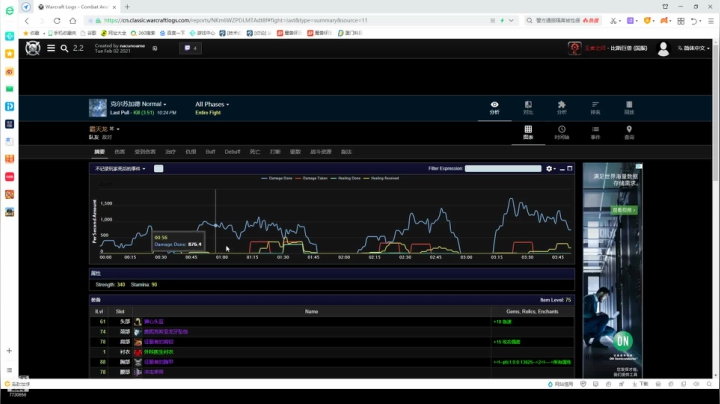Click the plus icon in the left sidebar

coord(9,351)
